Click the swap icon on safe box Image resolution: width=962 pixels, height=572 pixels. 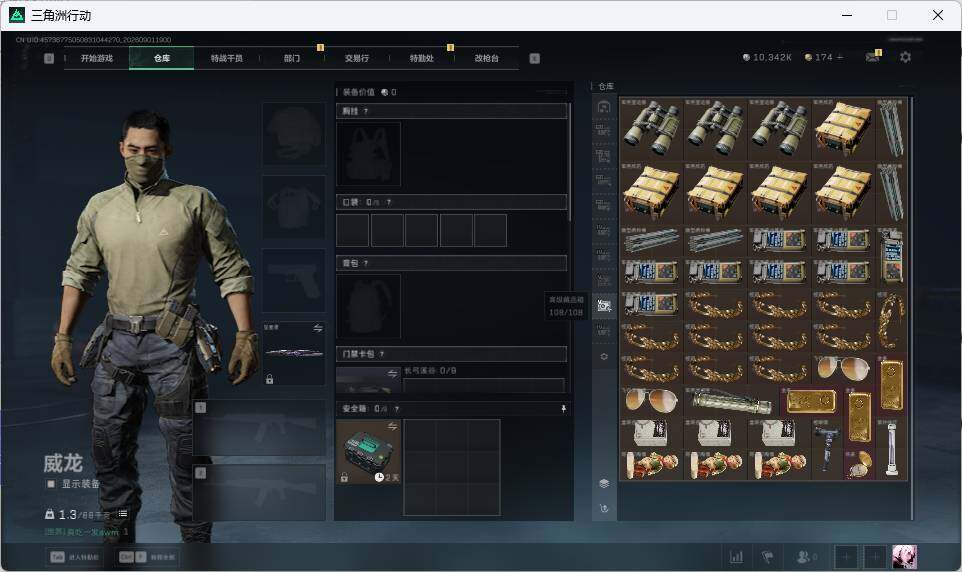coord(393,426)
